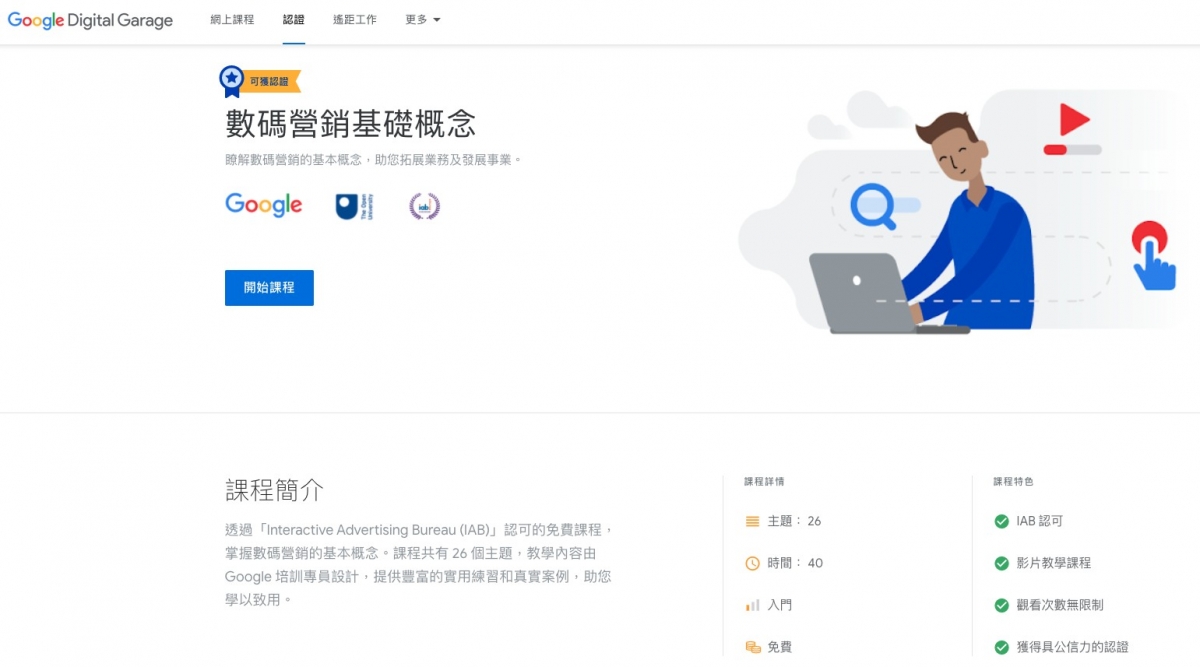The image size is (1200, 667).
Task: Click the 開始課程 button
Action: pos(269,287)
